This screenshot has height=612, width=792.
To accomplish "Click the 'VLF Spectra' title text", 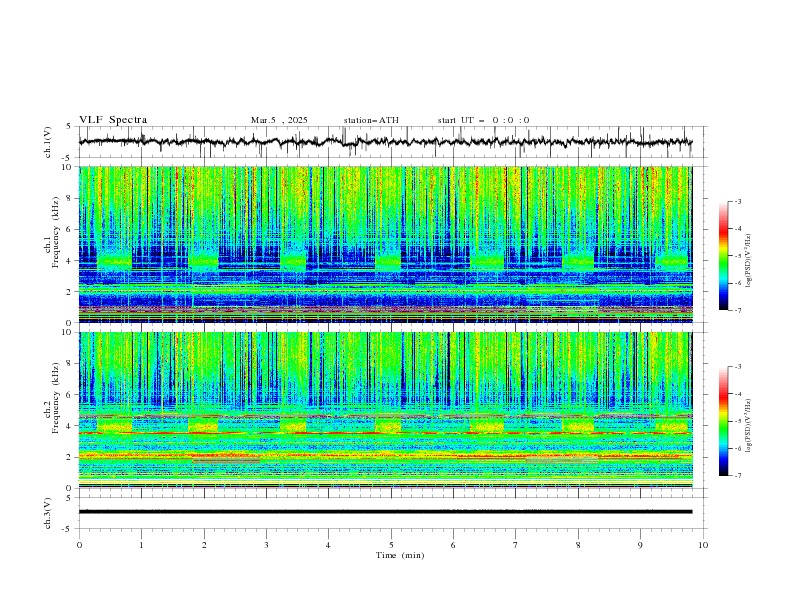I will click(113, 120).
